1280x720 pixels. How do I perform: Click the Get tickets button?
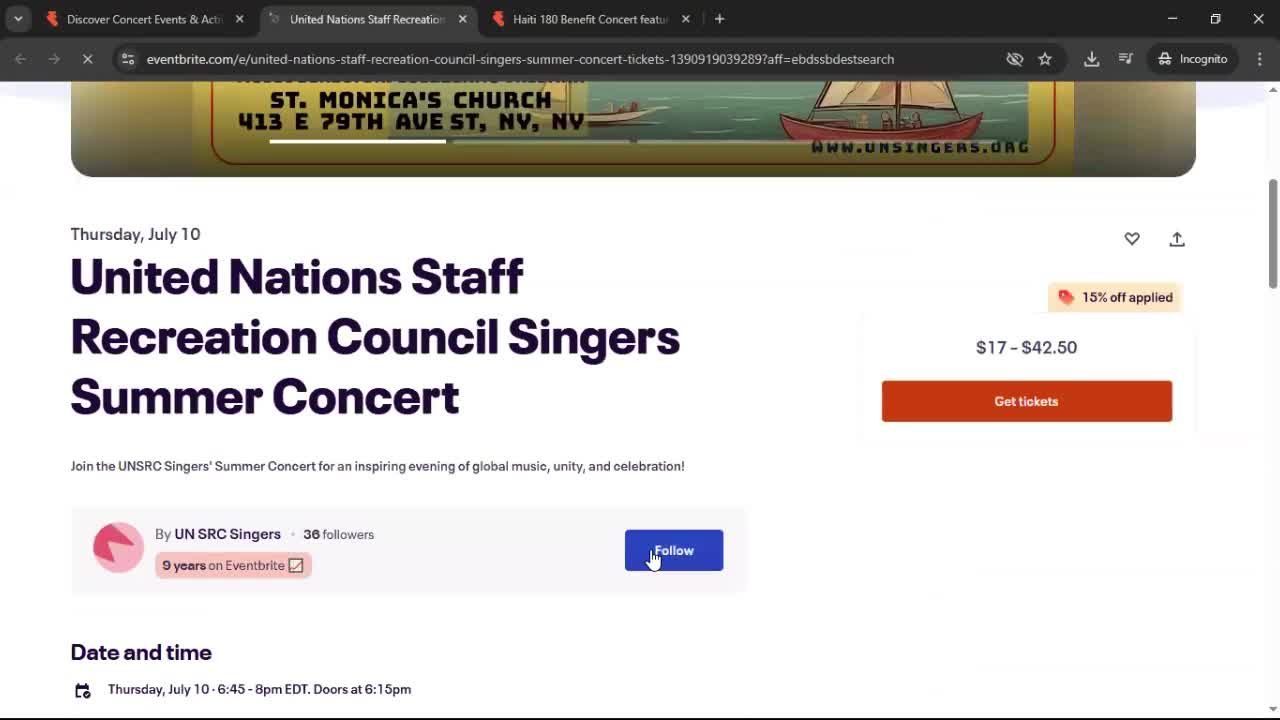[x=1026, y=401]
